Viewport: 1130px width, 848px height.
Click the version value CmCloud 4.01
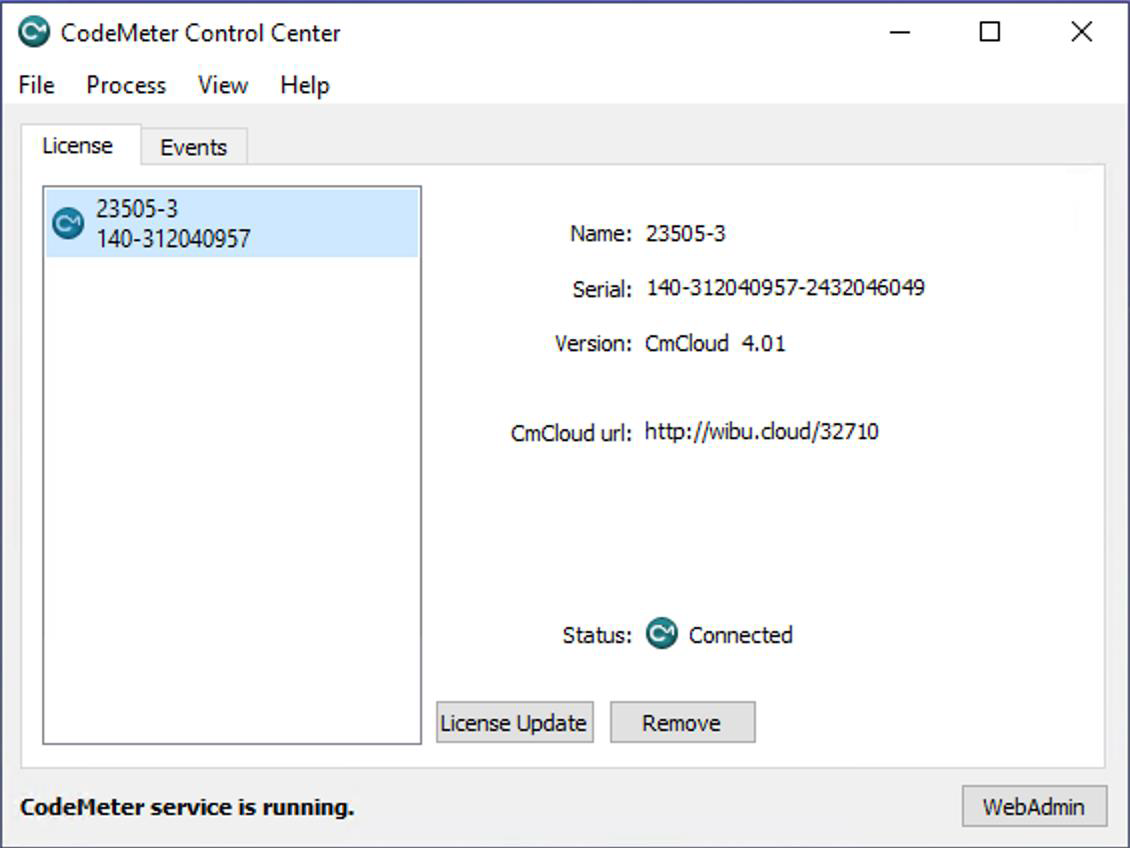pyautogui.click(x=715, y=343)
